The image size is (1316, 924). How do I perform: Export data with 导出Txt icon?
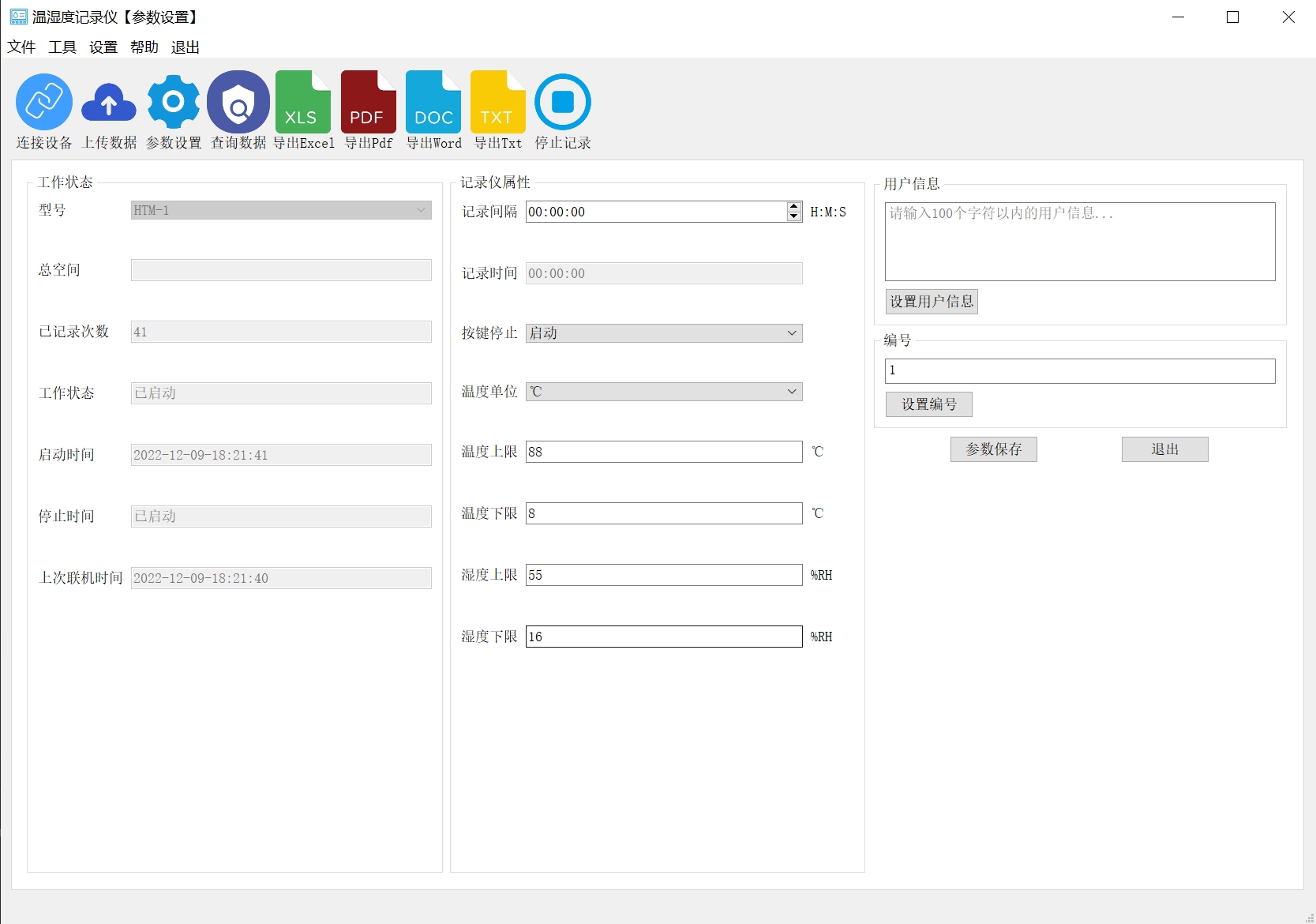coord(498,102)
